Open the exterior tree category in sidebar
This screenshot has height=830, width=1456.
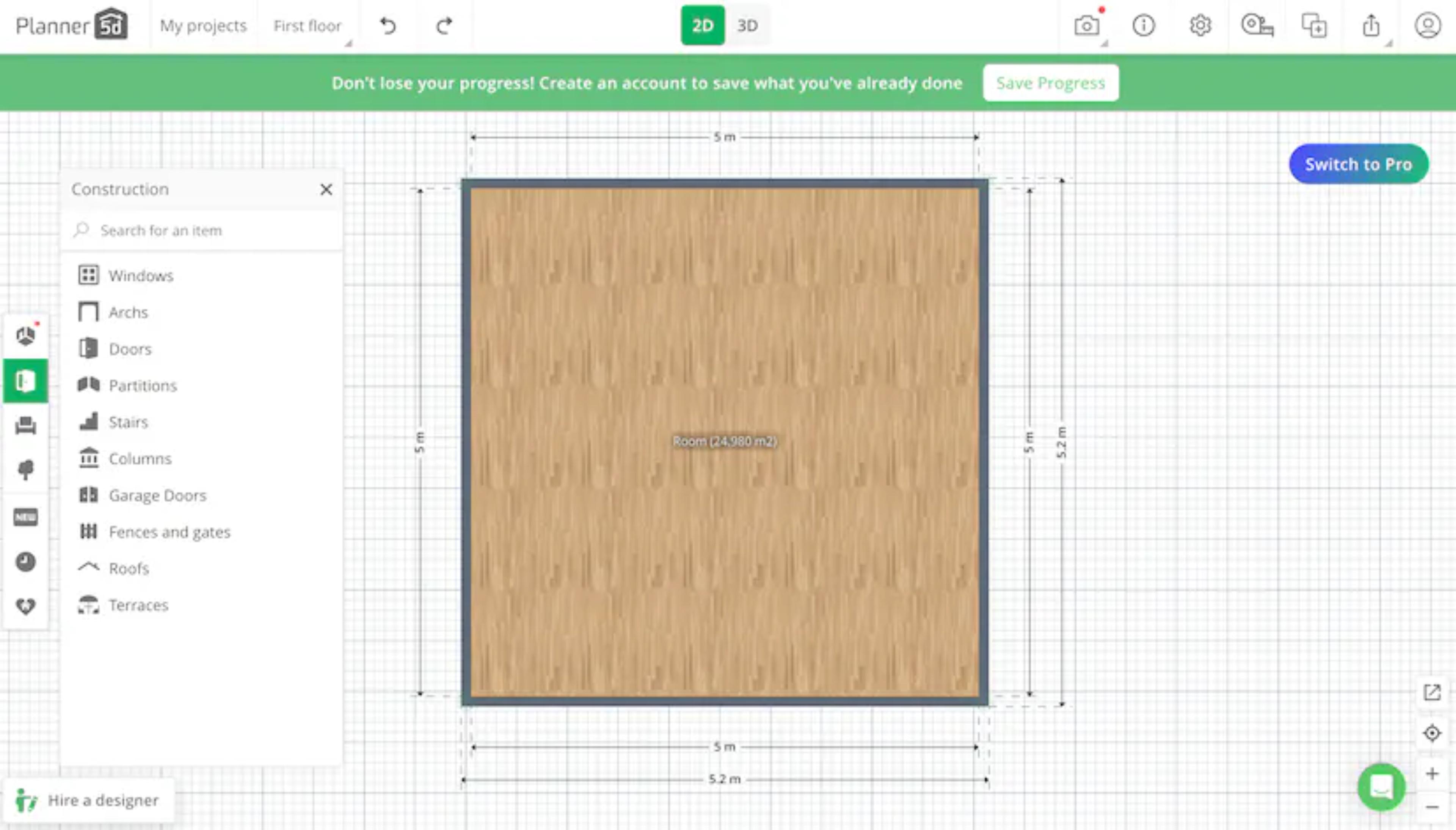(26, 470)
